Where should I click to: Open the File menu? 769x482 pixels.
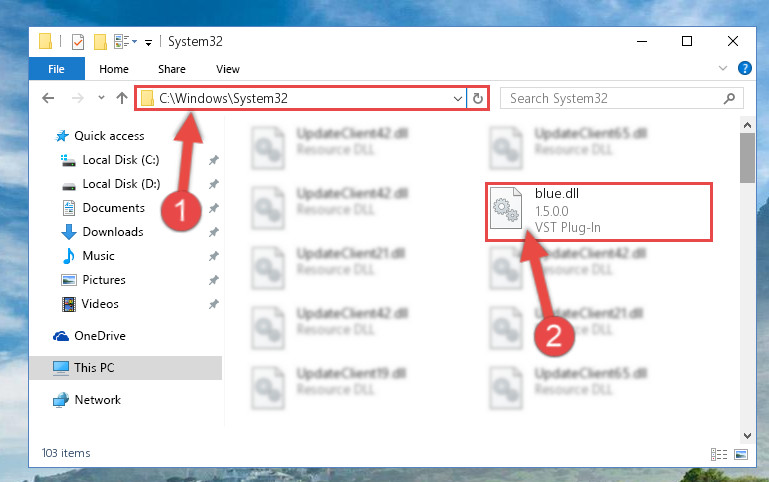[x=56, y=69]
